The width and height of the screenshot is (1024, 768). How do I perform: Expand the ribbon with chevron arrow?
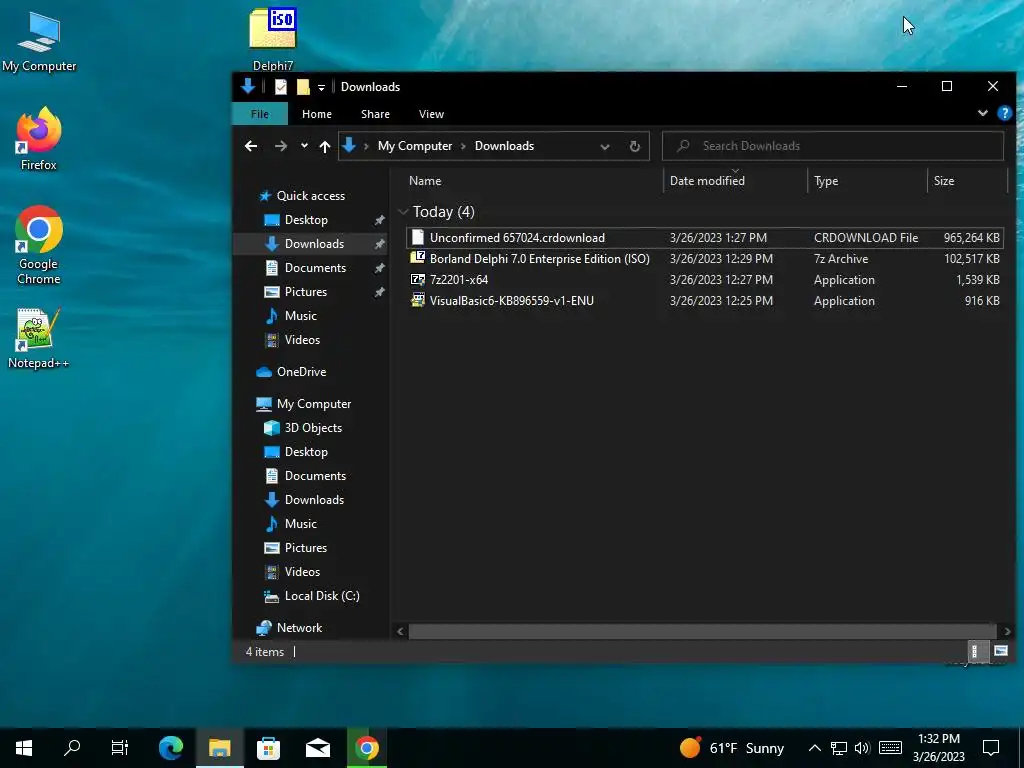(x=982, y=113)
